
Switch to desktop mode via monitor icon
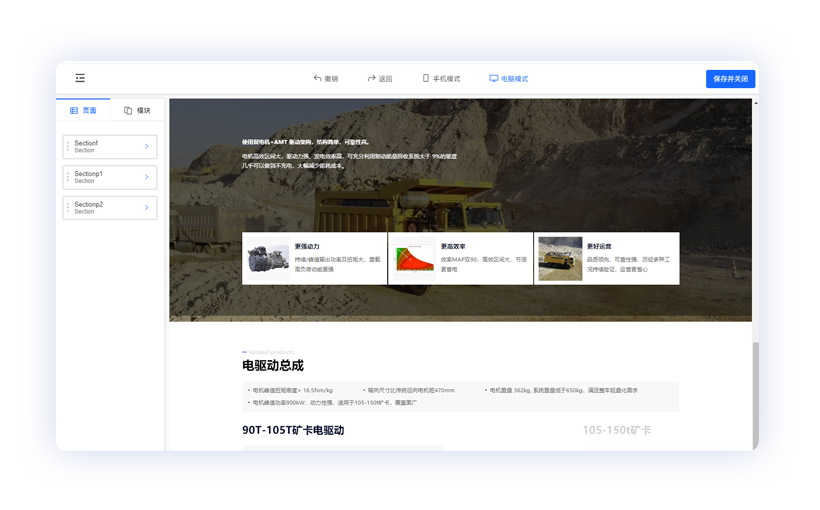point(494,78)
